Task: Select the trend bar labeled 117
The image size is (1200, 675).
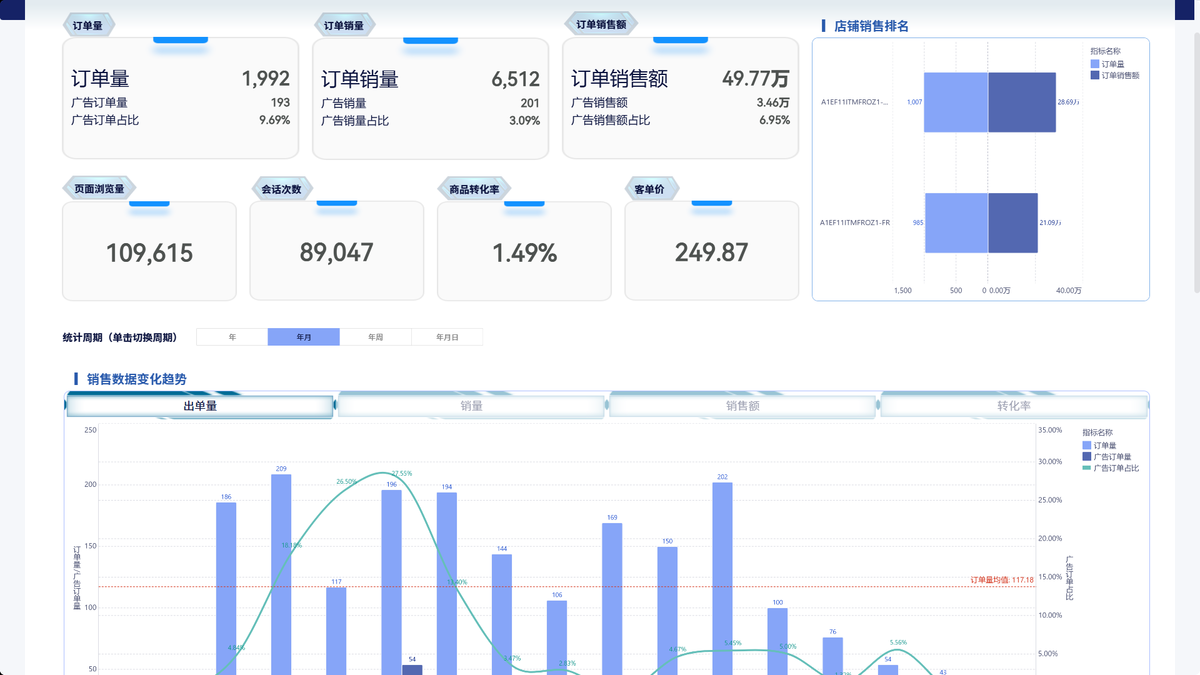Action: 336,631
